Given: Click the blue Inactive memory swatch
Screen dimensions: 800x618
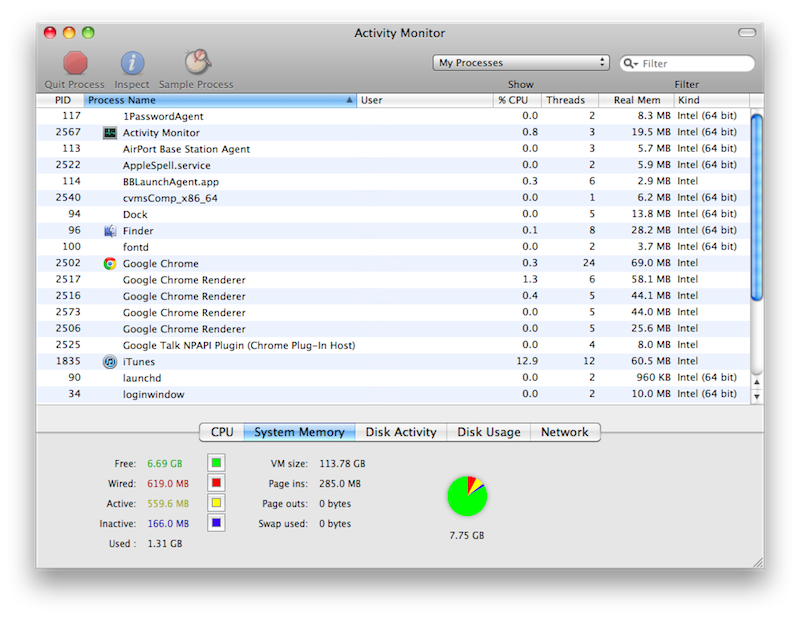Looking at the screenshot, I should [x=216, y=523].
